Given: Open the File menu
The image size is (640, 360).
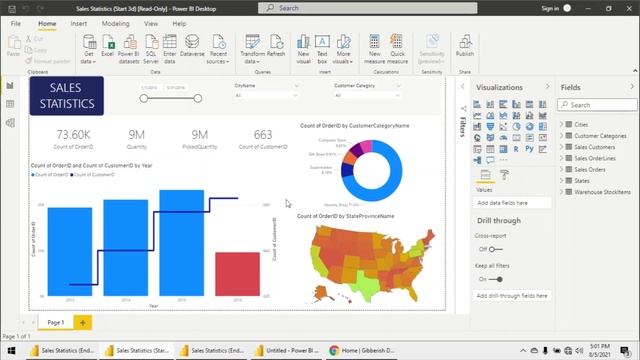Looking at the screenshot, I should [x=16, y=24].
